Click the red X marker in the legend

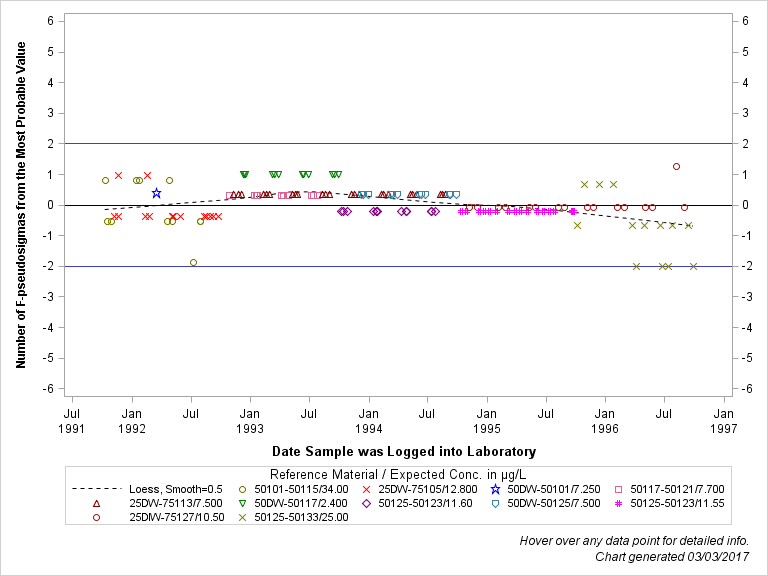366,489
